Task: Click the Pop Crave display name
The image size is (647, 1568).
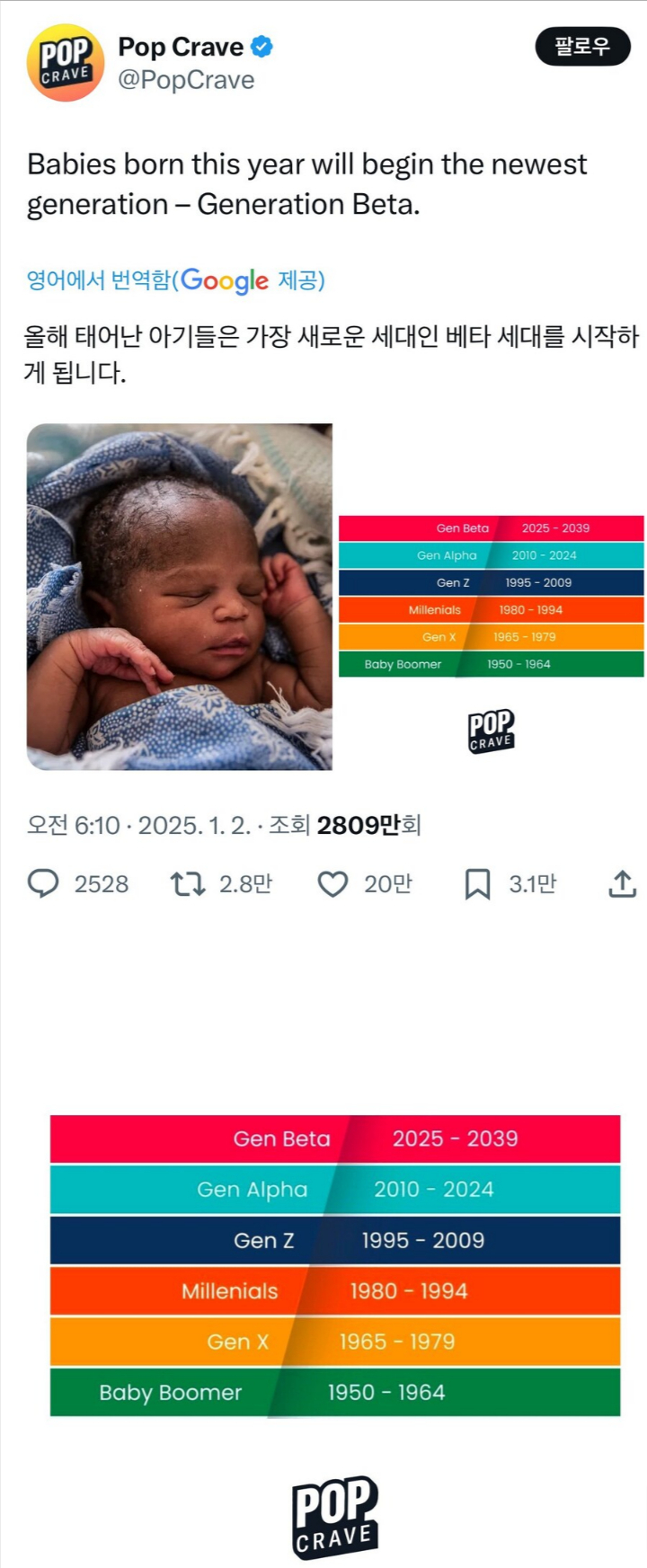Action: coord(181,46)
